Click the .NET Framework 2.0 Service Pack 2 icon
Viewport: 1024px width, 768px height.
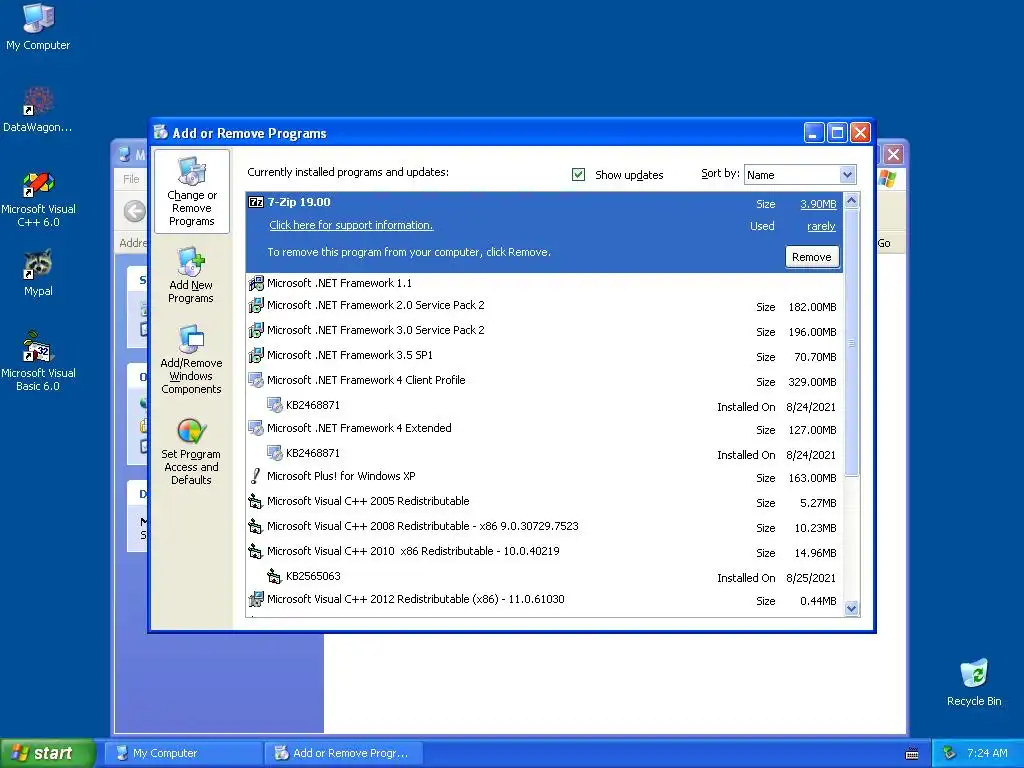[256, 305]
